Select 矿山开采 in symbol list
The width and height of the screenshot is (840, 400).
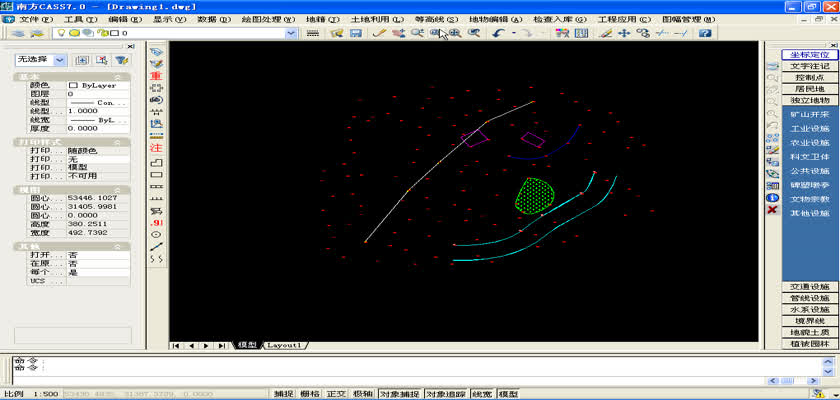tap(810, 115)
